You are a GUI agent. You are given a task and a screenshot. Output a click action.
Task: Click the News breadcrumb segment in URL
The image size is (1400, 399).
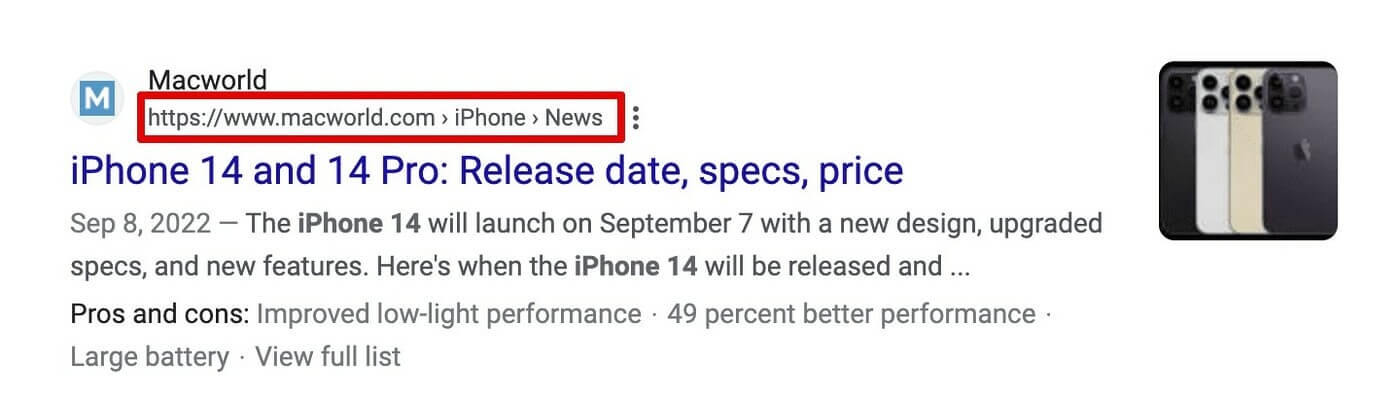(x=574, y=118)
